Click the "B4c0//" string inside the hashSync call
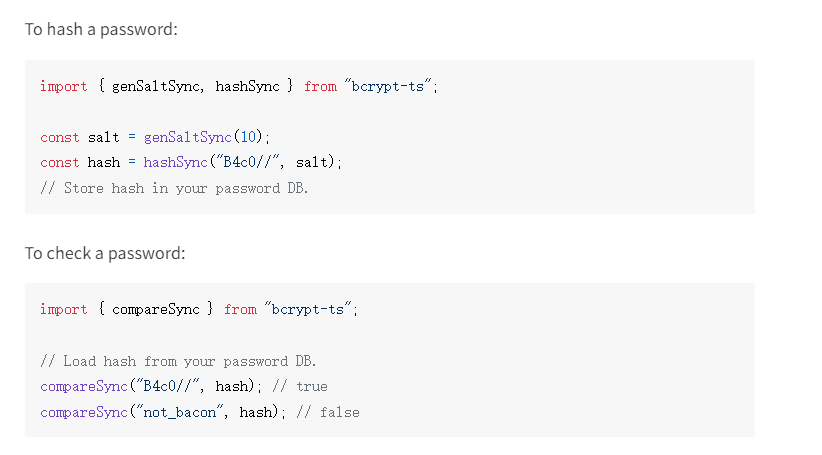 click(247, 162)
